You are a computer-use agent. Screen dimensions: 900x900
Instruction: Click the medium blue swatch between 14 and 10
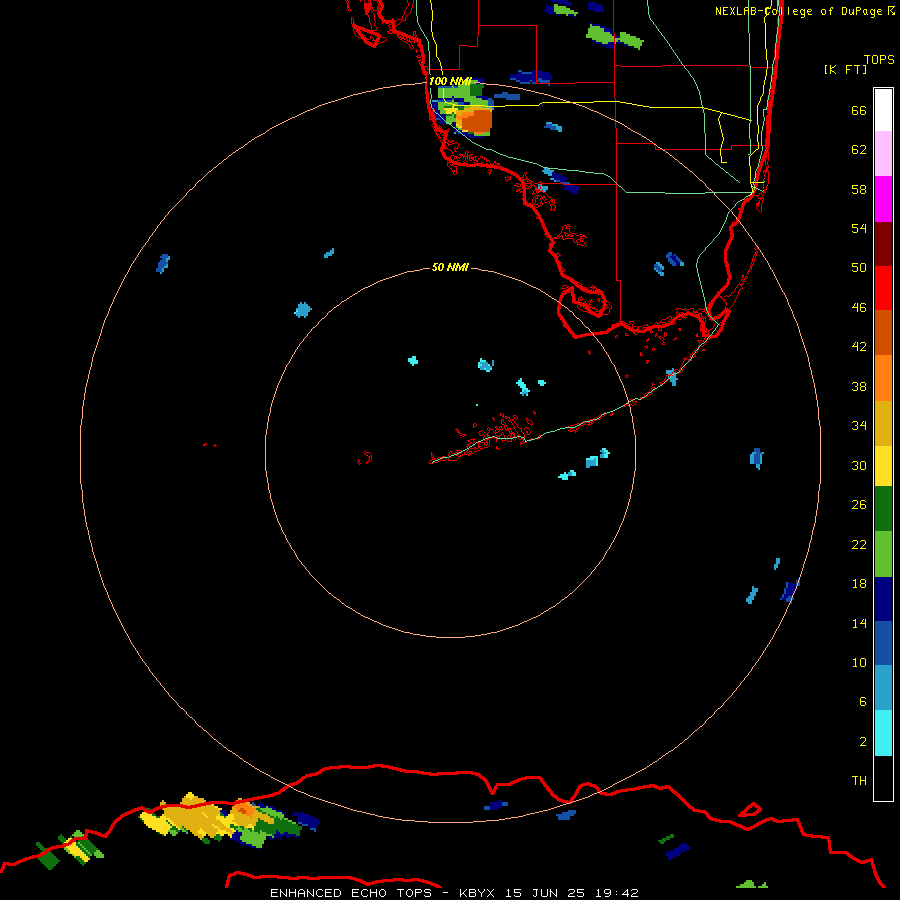tap(883, 642)
